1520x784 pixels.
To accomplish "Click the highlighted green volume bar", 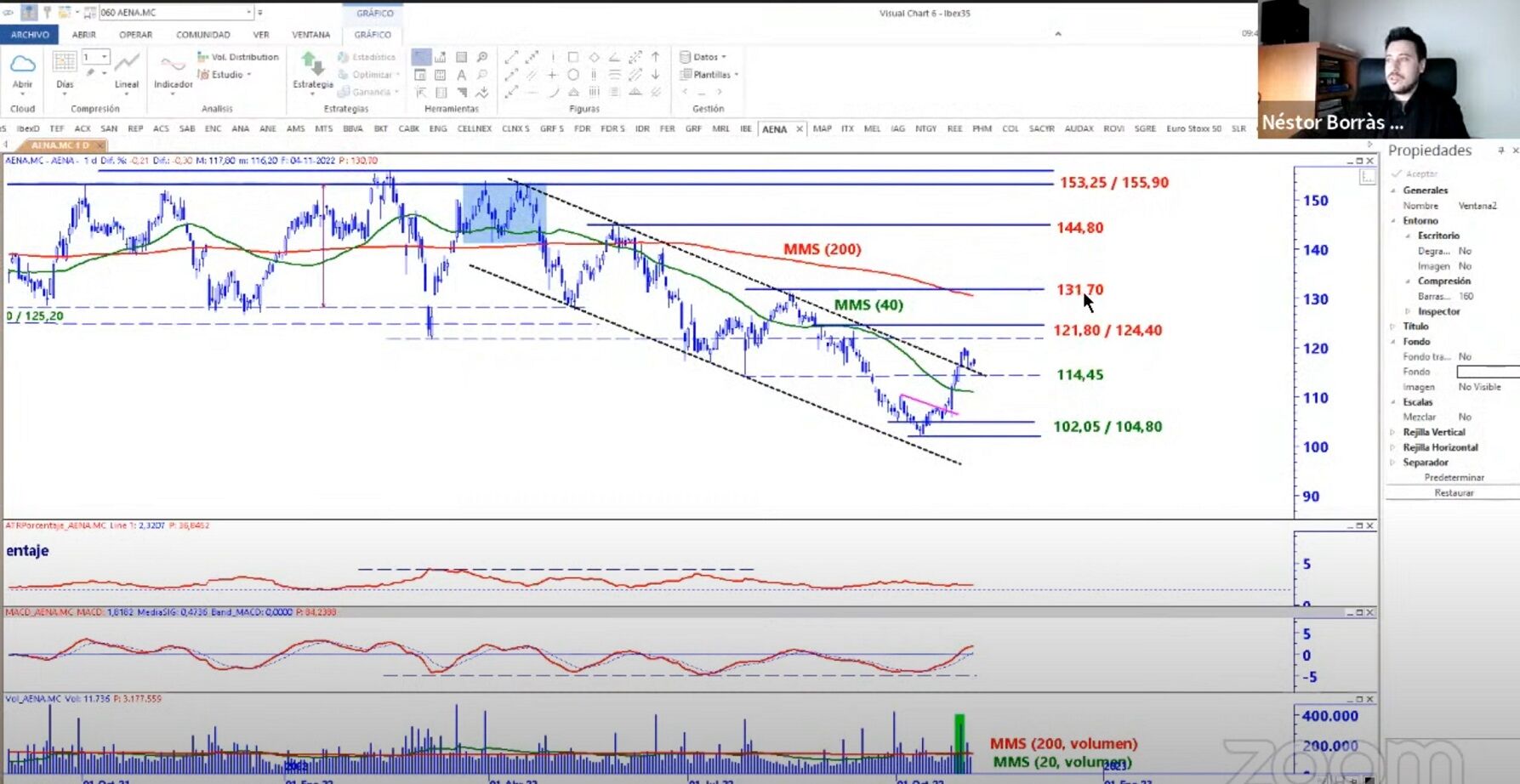I will click(959, 744).
